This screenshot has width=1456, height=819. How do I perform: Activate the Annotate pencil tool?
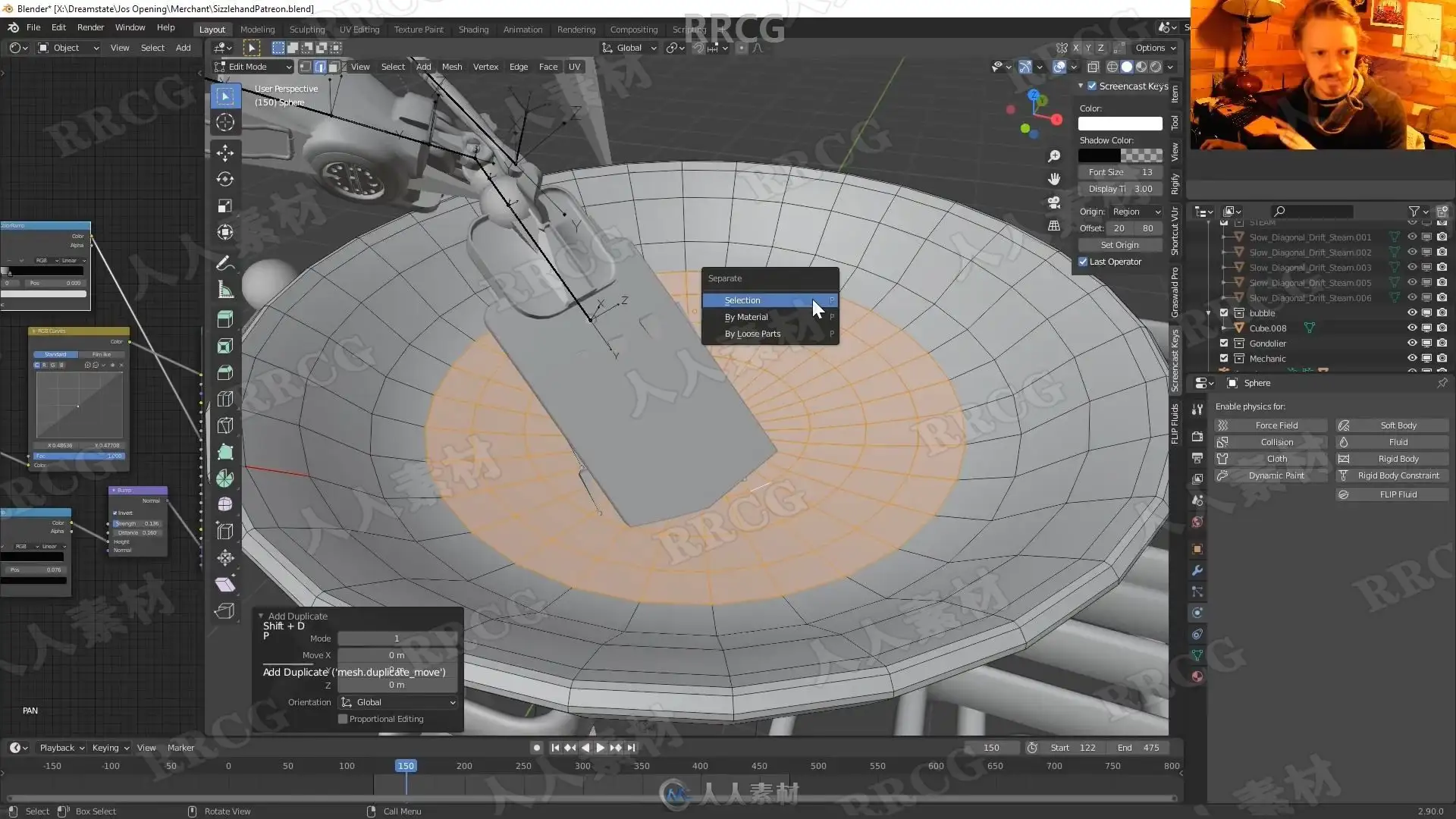point(225,263)
